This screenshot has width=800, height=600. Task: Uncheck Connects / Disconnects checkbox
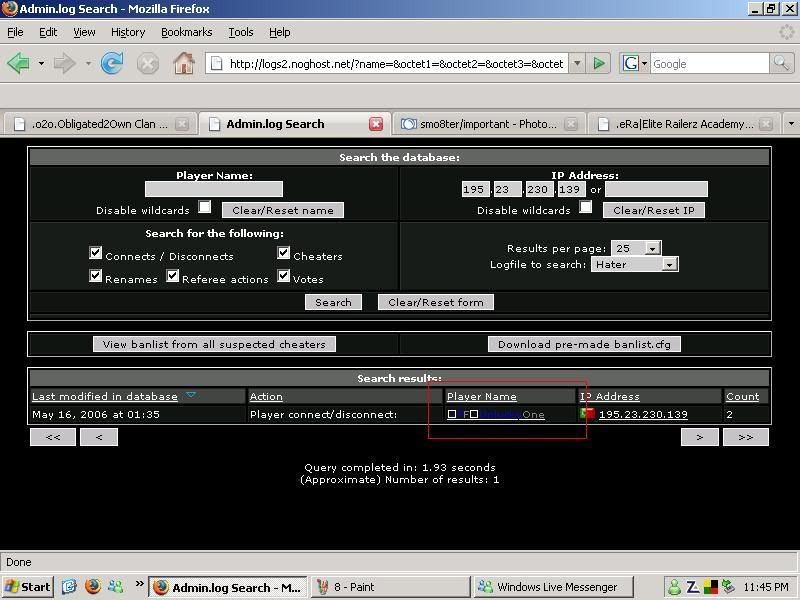point(95,253)
